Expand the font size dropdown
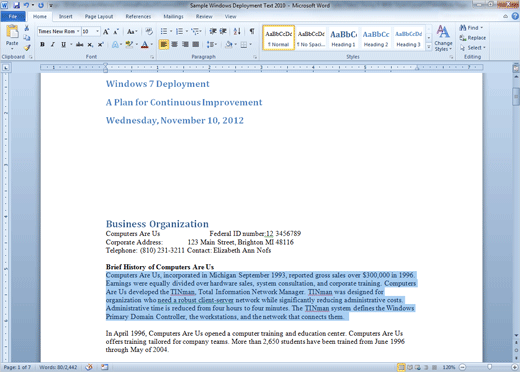The image size is (520, 372). coord(97,31)
